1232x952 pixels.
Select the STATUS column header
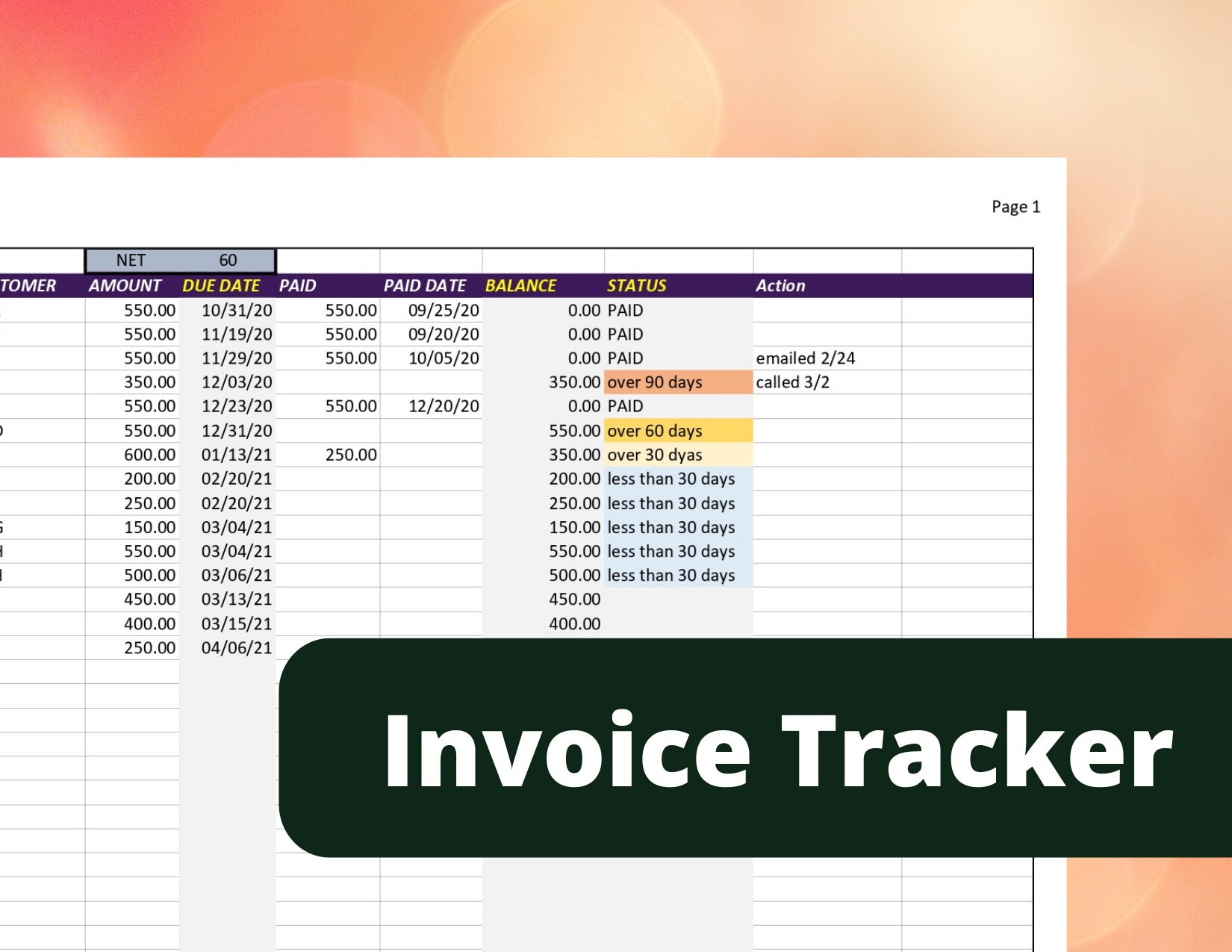click(x=635, y=285)
